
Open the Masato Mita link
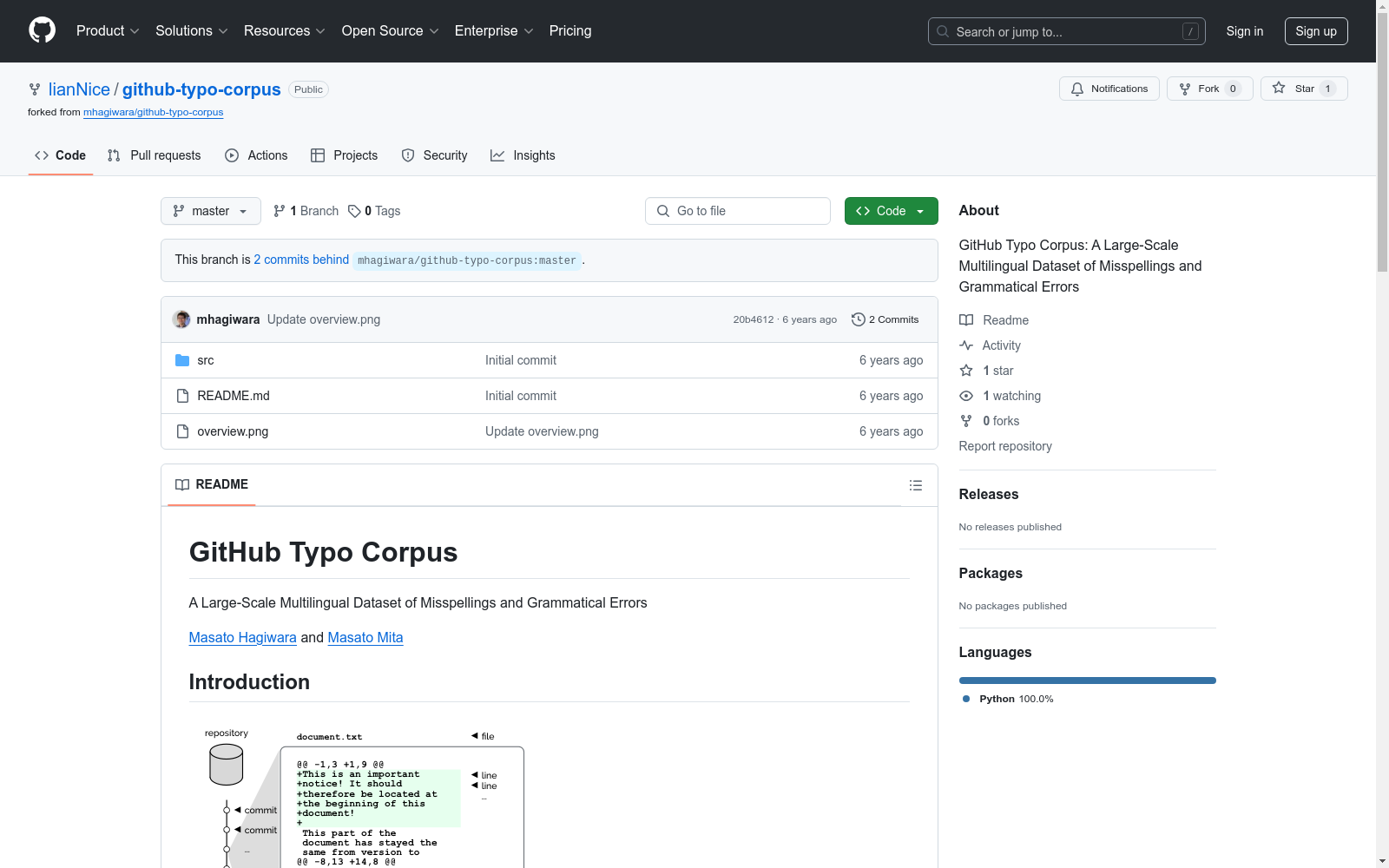pos(365,637)
